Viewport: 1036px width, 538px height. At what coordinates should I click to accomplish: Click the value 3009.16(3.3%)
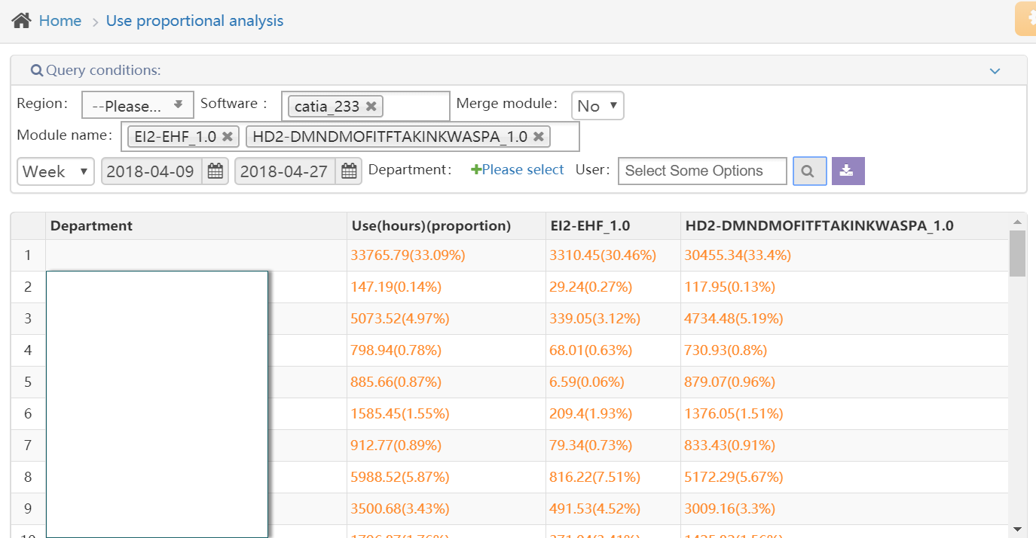tap(729, 509)
